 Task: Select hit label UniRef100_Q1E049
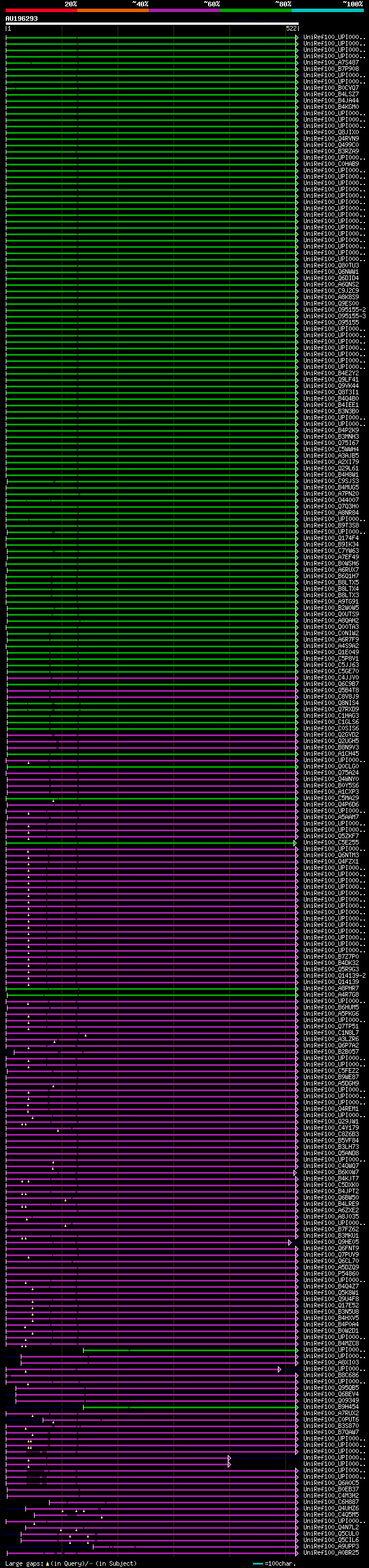click(x=332, y=652)
